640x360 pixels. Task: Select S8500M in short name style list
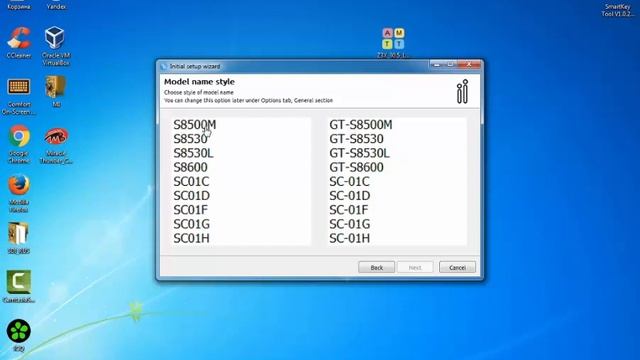[x=195, y=125]
